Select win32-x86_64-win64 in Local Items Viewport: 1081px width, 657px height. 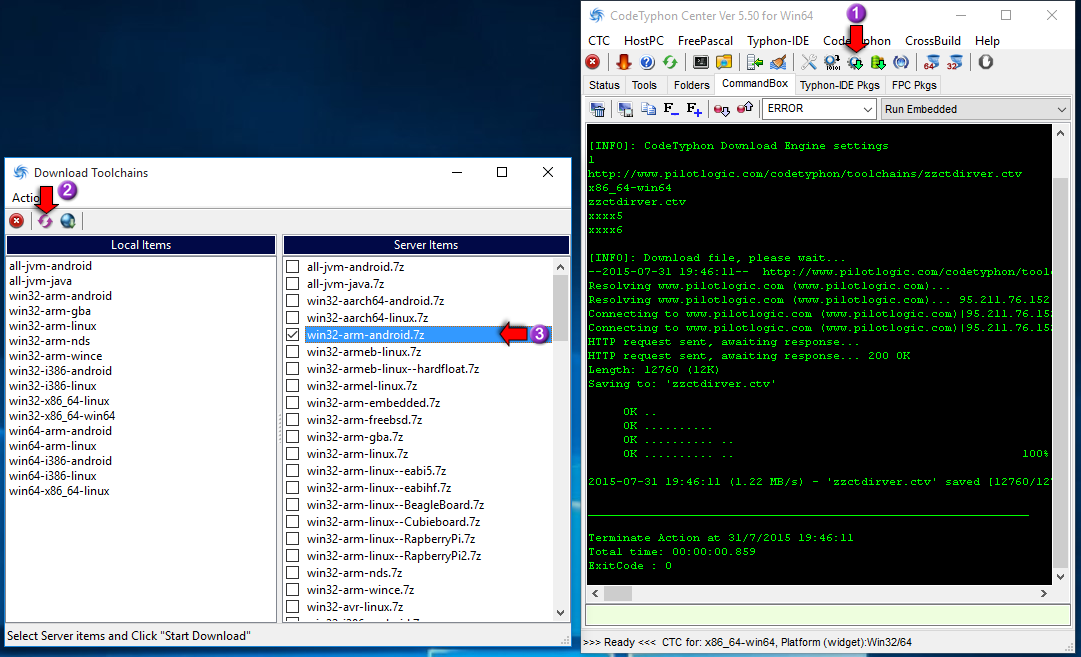[x=62, y=416]
